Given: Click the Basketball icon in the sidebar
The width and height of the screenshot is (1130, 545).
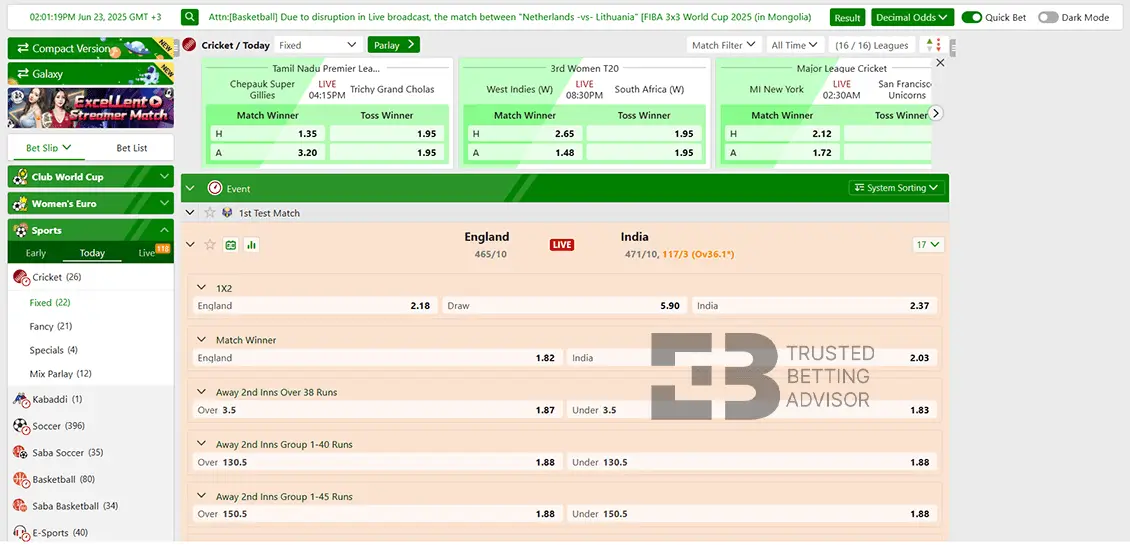Looking at the screenshot, I should (x=21, y=479).
